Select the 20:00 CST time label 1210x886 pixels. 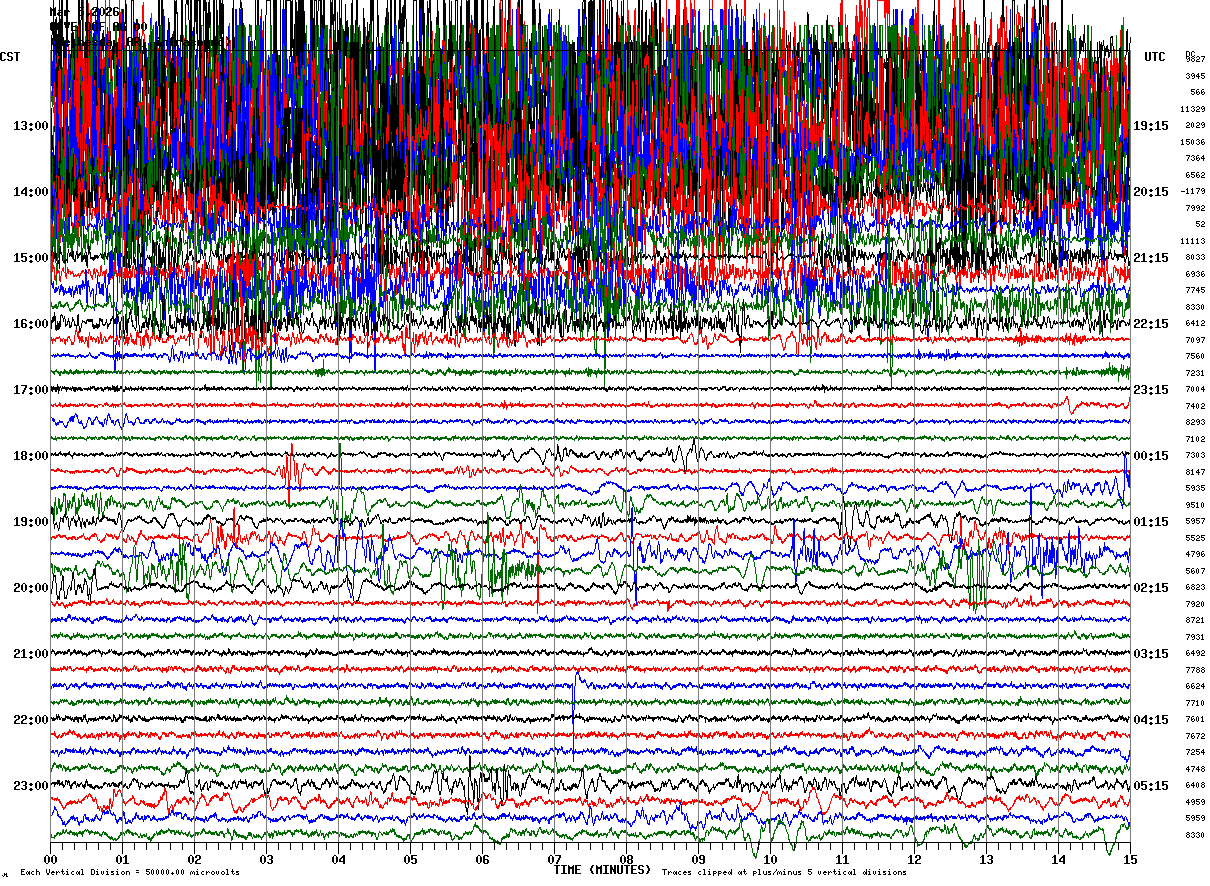[x=31, y=588]
